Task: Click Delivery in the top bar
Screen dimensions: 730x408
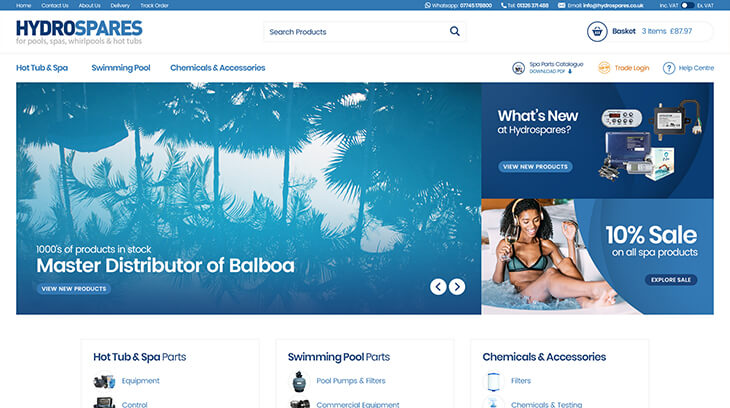Action: tap(120, 6)
